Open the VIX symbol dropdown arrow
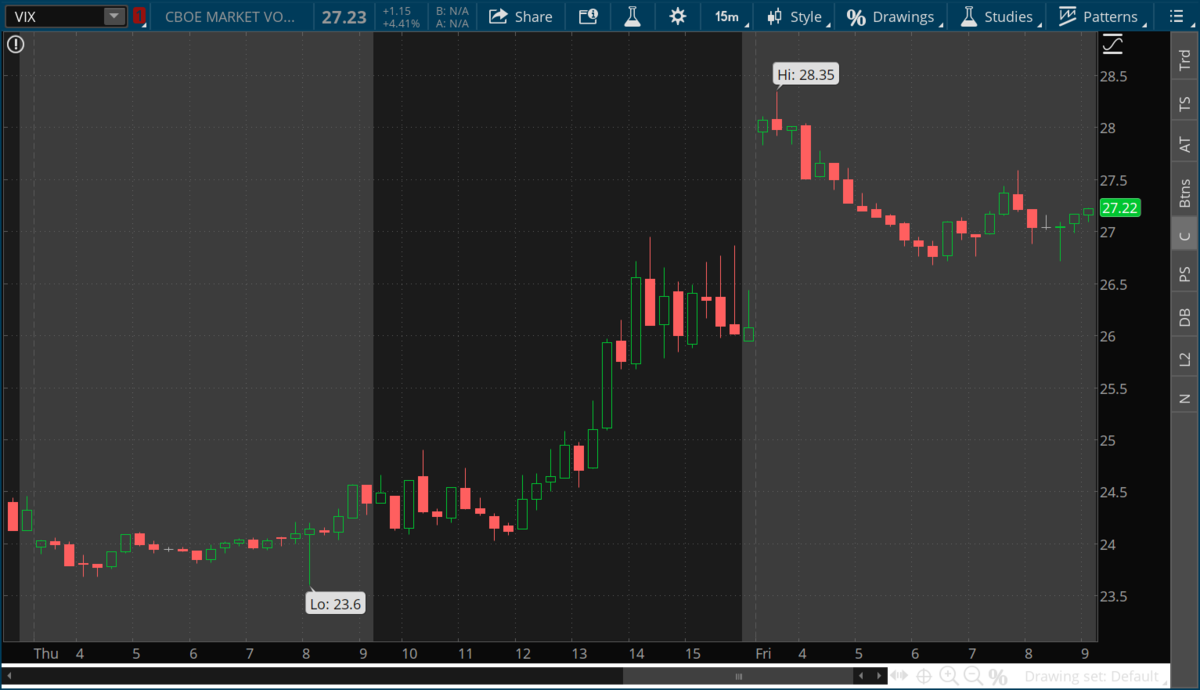The width and height of the screenshot is (1200, 690). (x=114, y=16)
